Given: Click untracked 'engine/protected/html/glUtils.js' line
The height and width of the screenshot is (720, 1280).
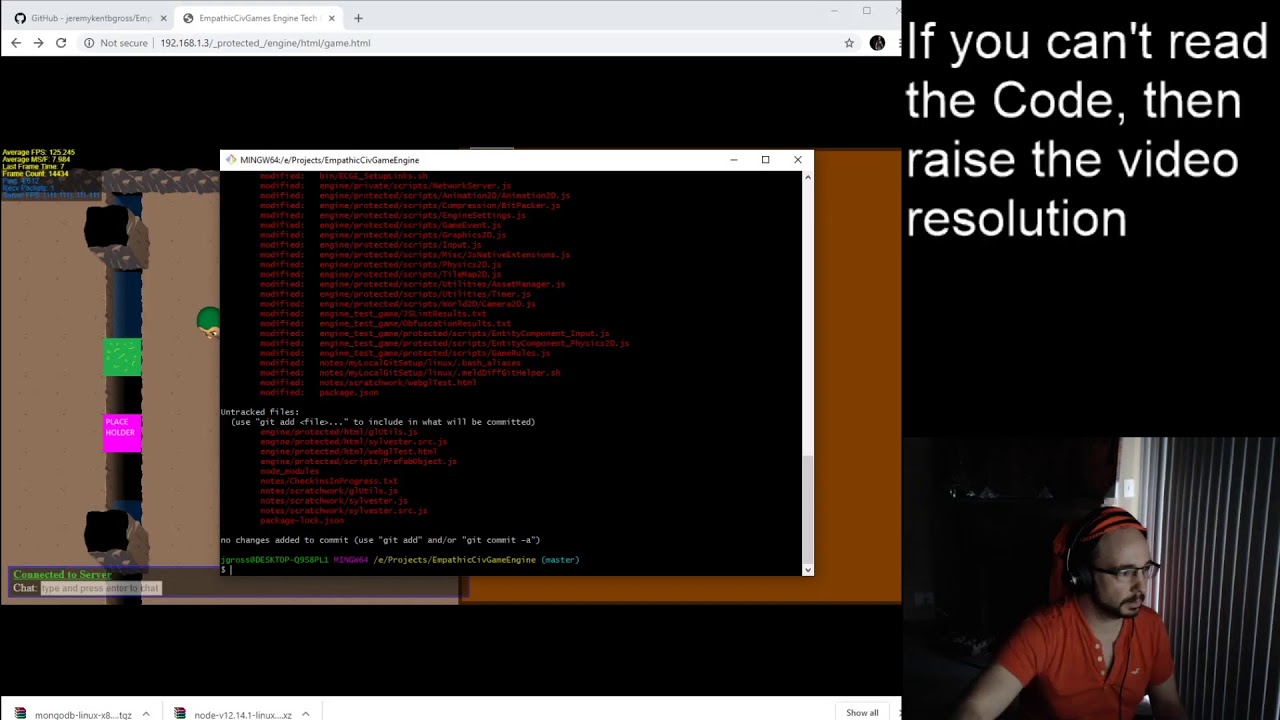Looking at the screenshot, I should pyautogui.click(x=338, y=432).
